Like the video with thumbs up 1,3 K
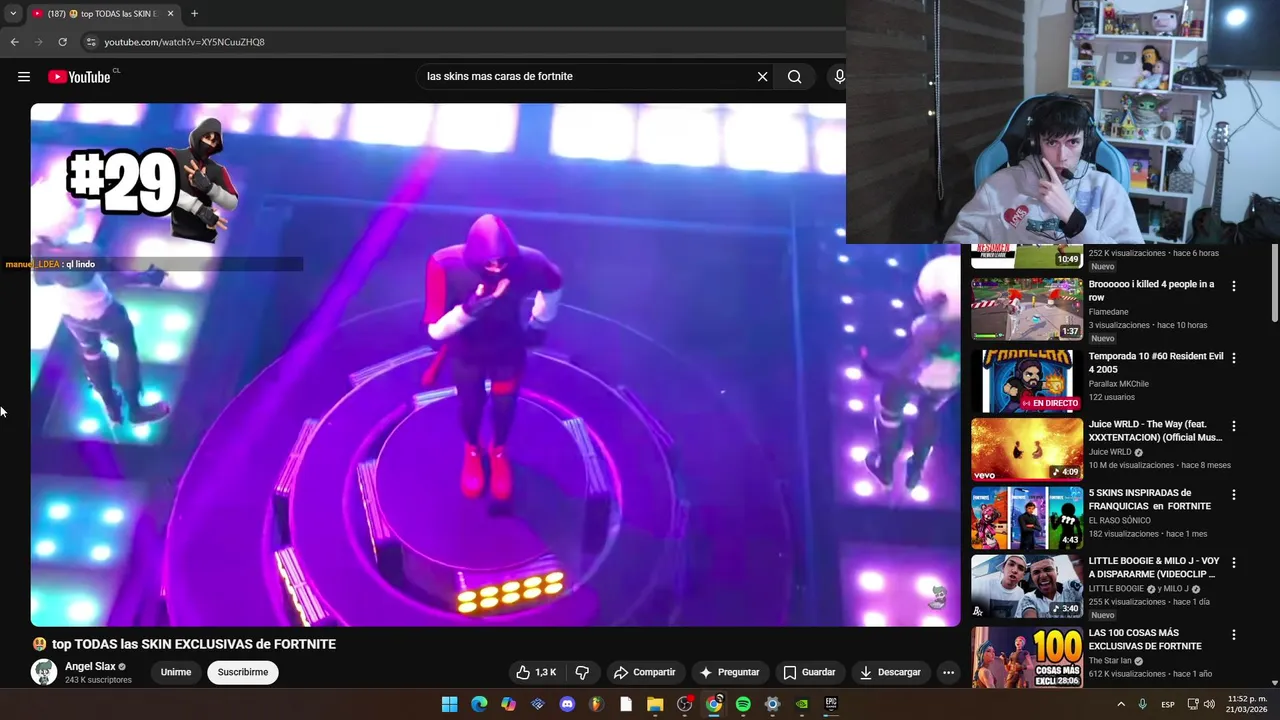Image resolution: width=1280 pixels, height=720 pixels. pos(536,672)
